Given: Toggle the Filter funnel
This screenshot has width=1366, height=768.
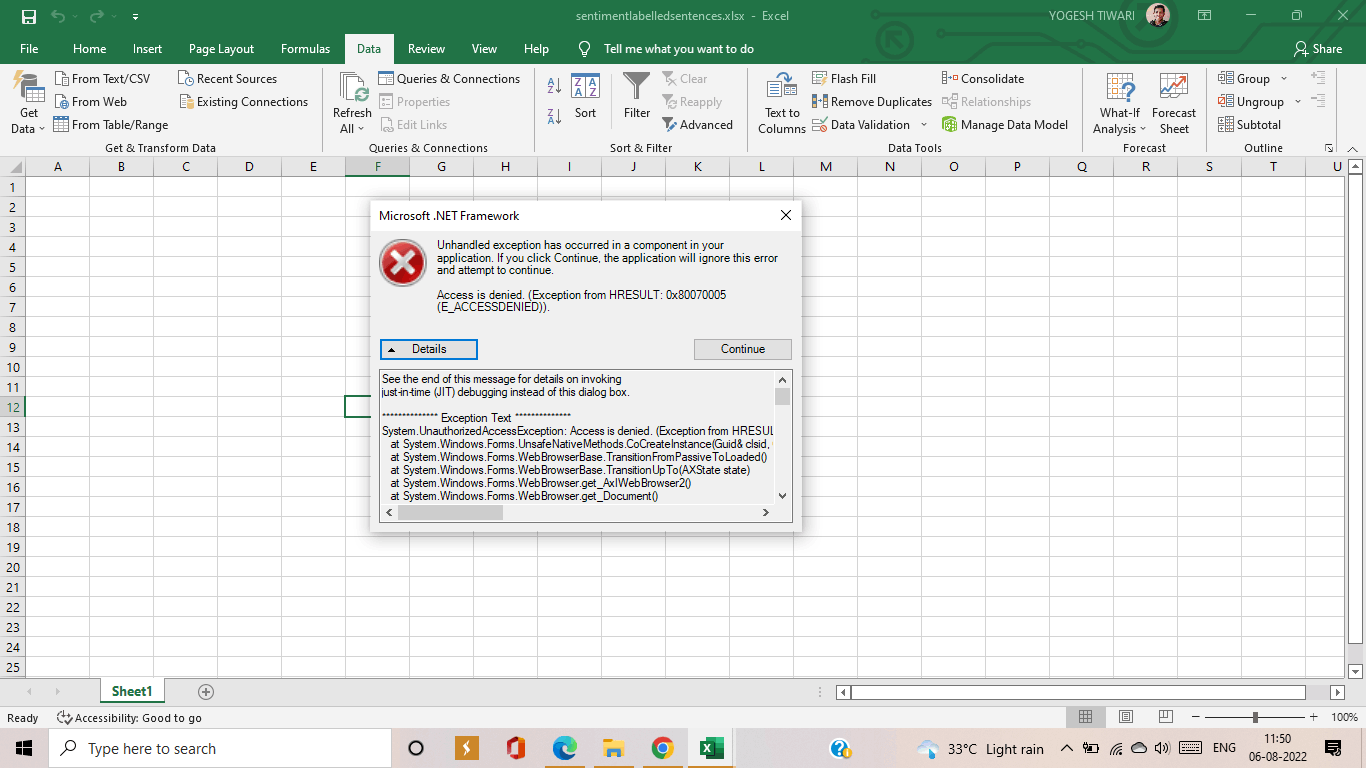Looking at the screenshot, I should (x=637, y=96).
